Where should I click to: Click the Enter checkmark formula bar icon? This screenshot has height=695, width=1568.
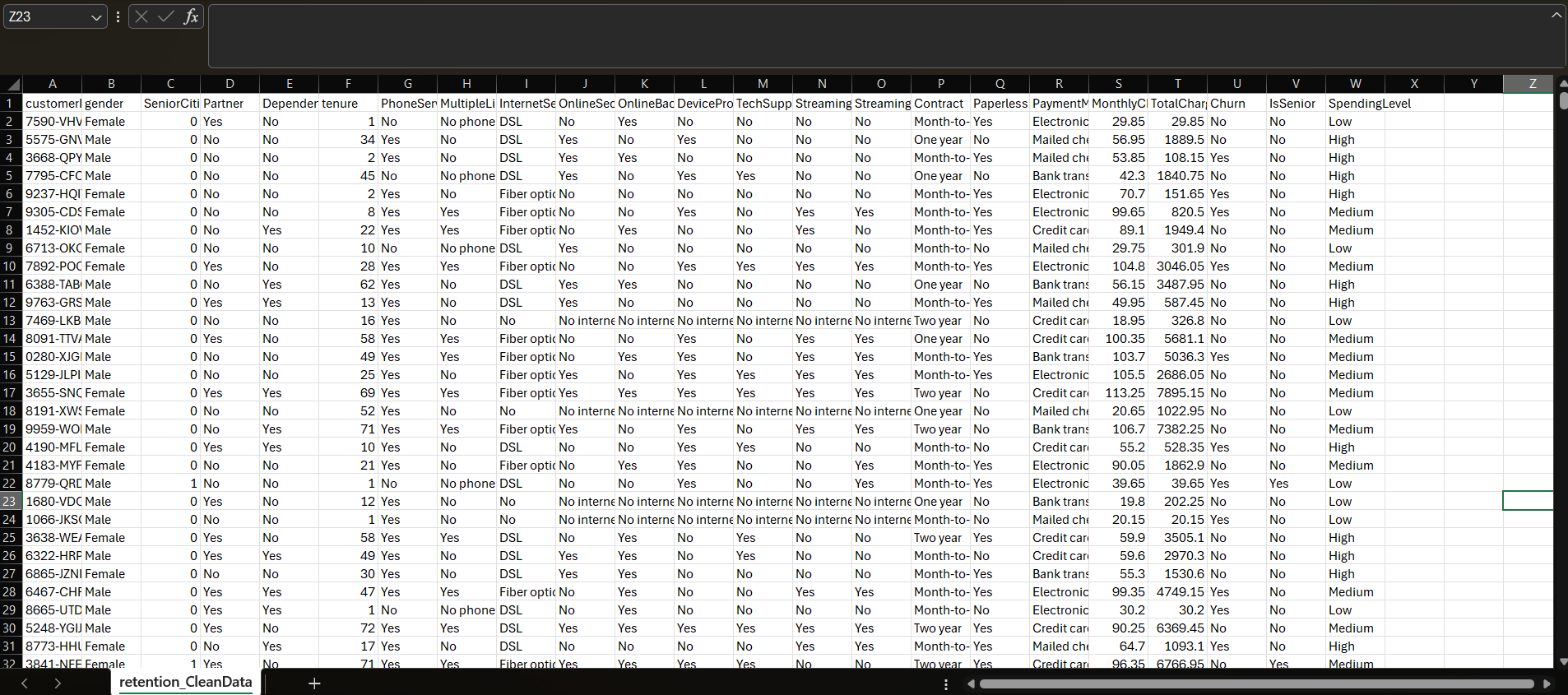tap(166, 16)
